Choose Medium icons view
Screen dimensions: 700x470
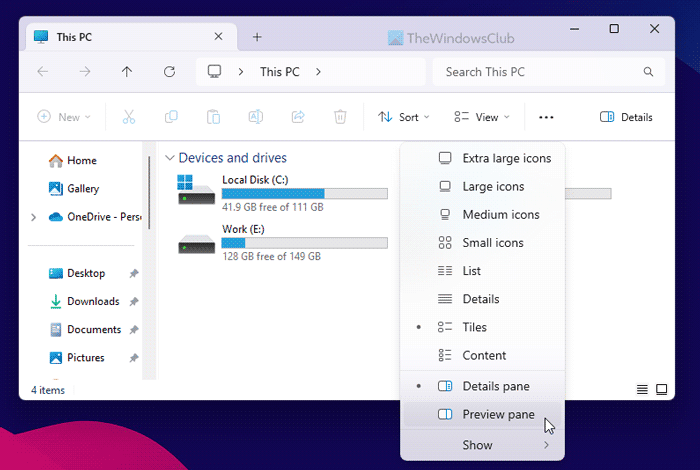[x=483, y=215]
